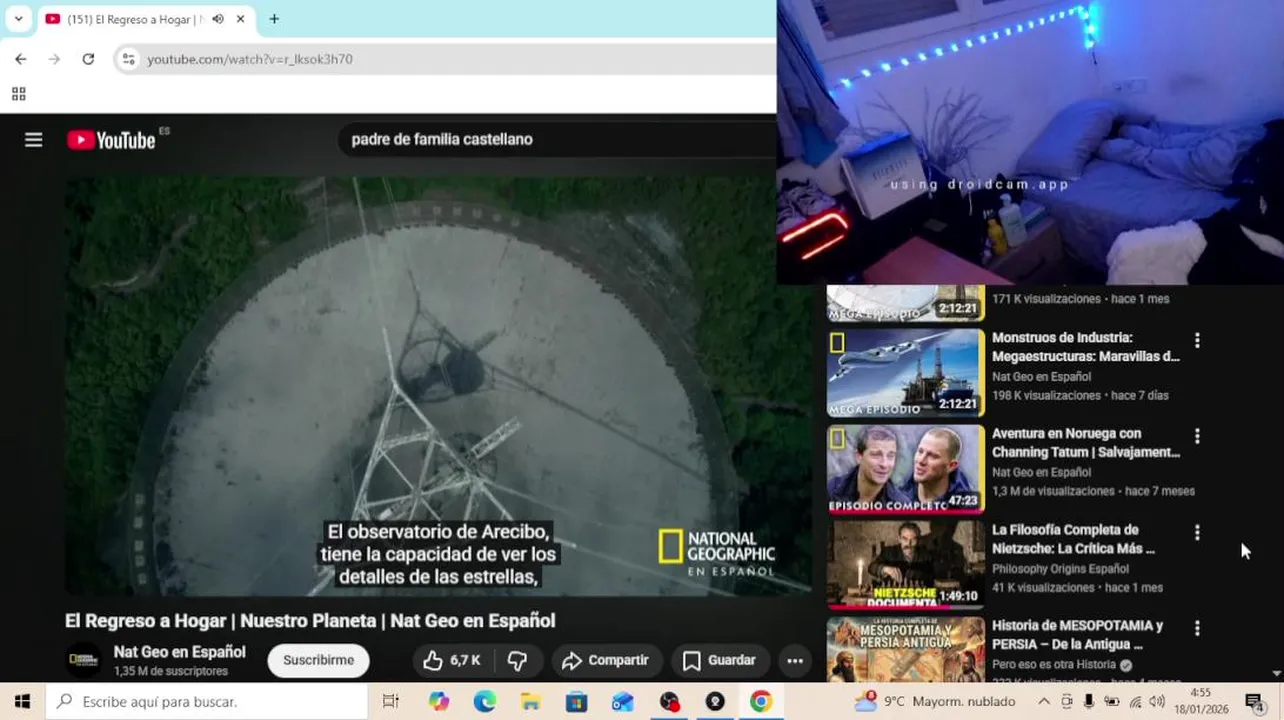Viewport: 1284px width, 720px height.
Task: Open OBS Studio from the taskbar
Action: pos(669,702)
